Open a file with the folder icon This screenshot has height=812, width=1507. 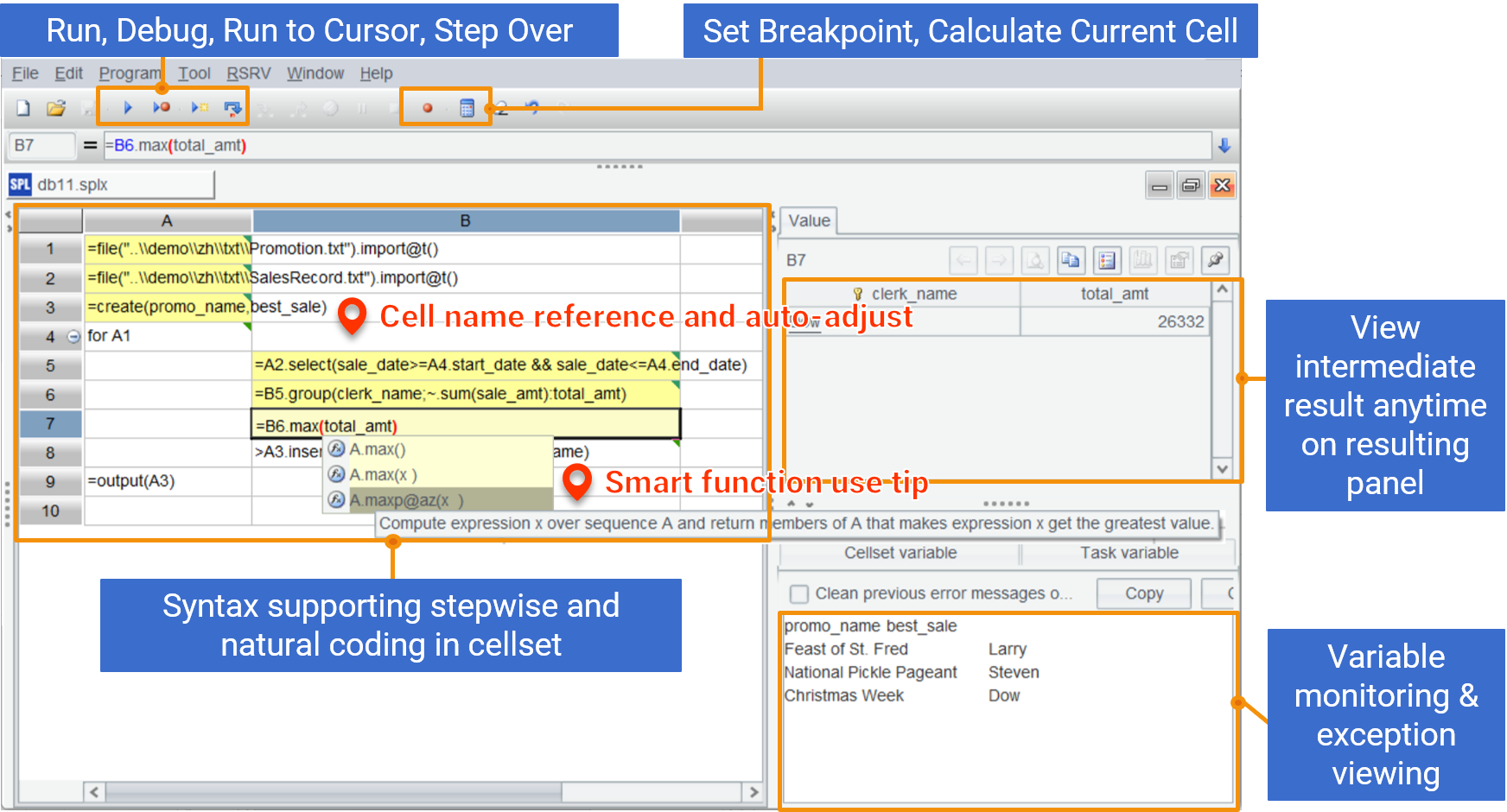tap(56, 109)
